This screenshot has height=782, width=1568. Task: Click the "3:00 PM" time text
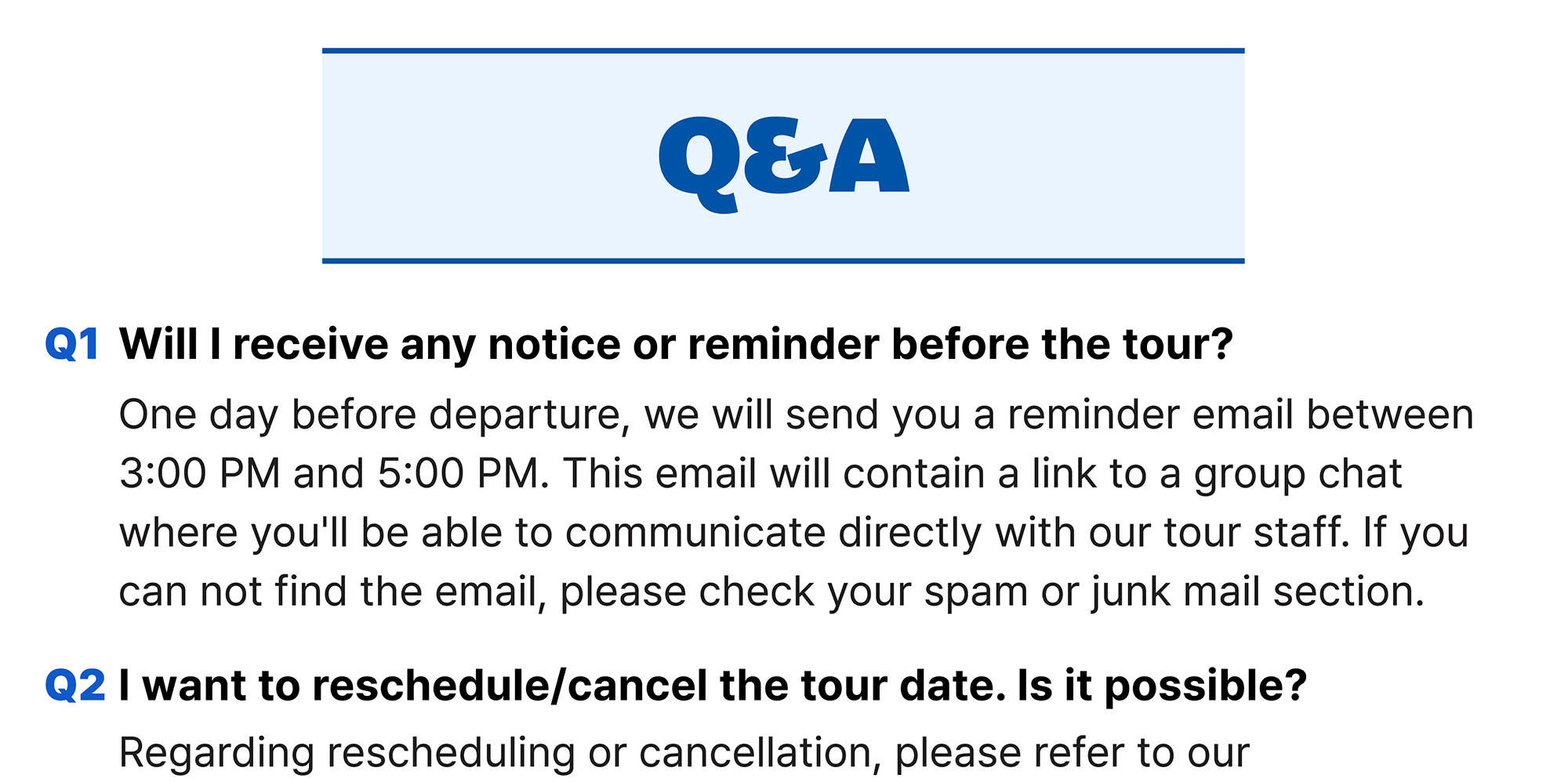point(200,473)
